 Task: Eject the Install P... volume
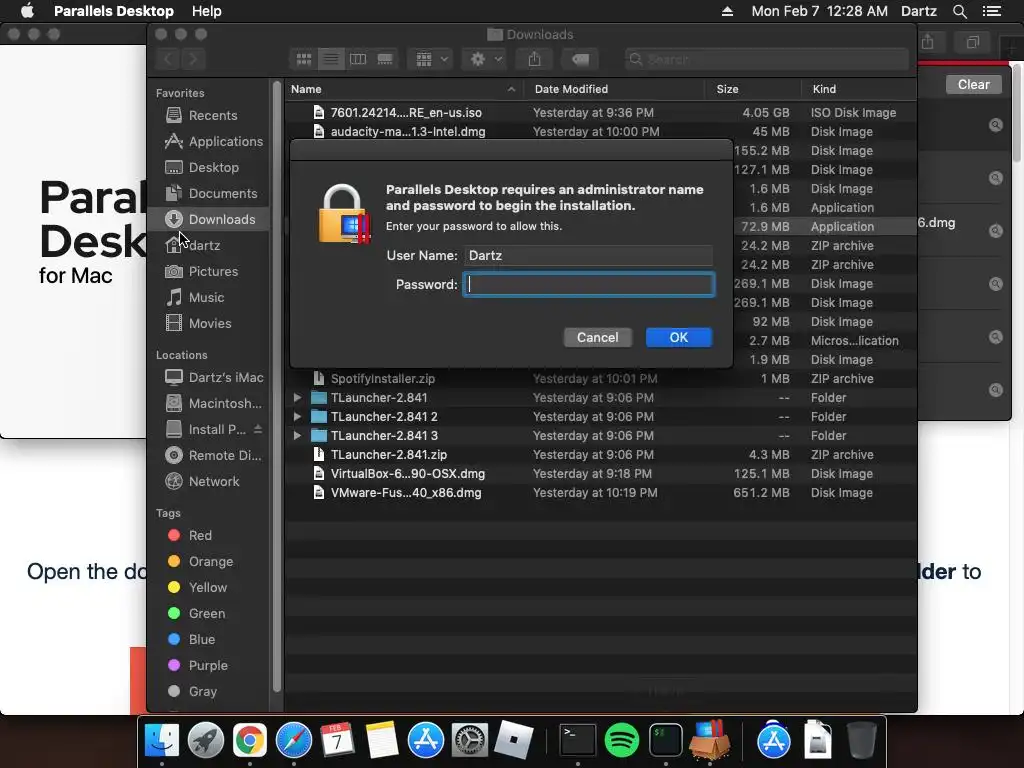tap(258, 429)
